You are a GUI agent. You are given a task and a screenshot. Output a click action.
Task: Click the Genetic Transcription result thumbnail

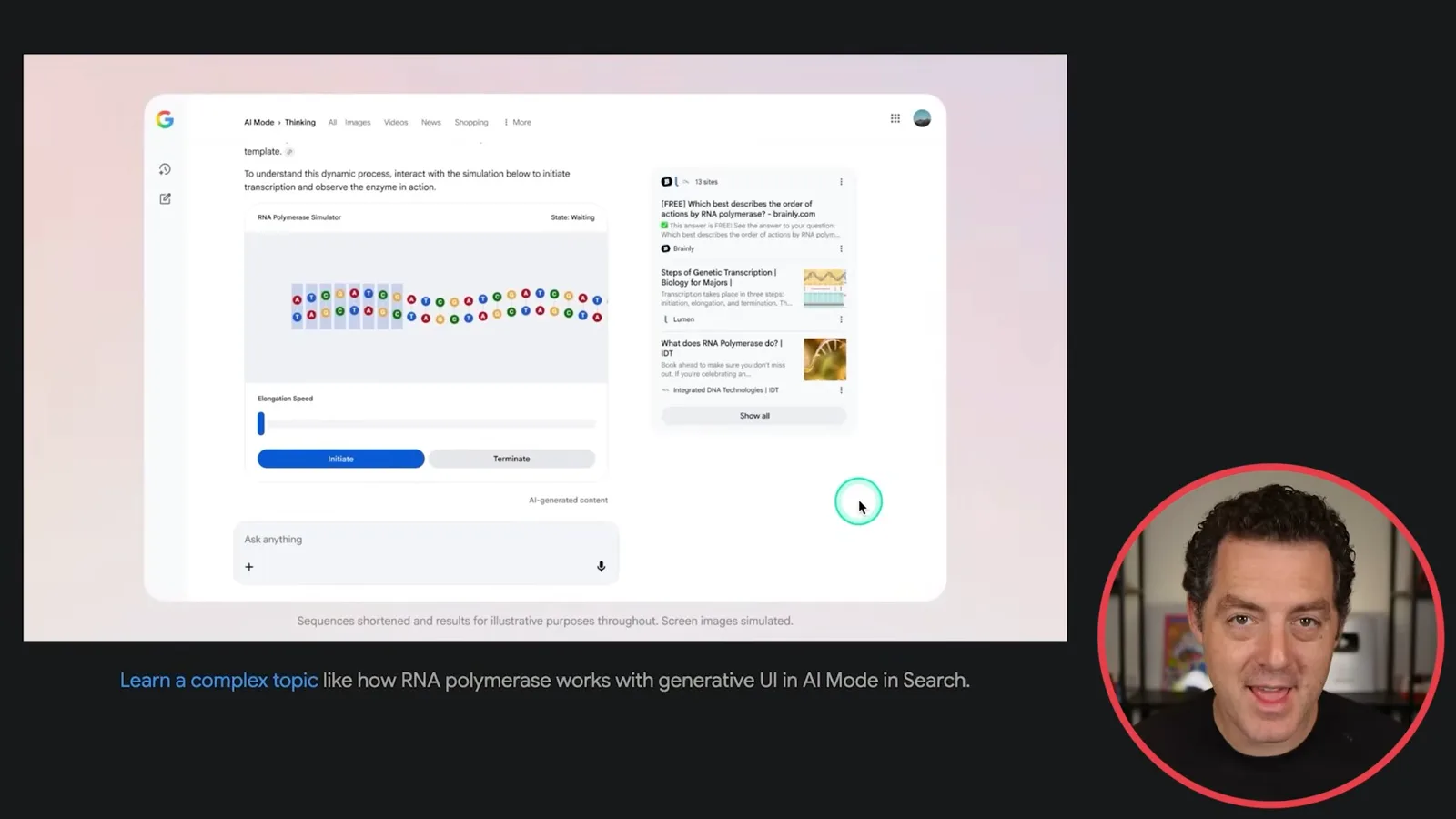coord(824,288)
